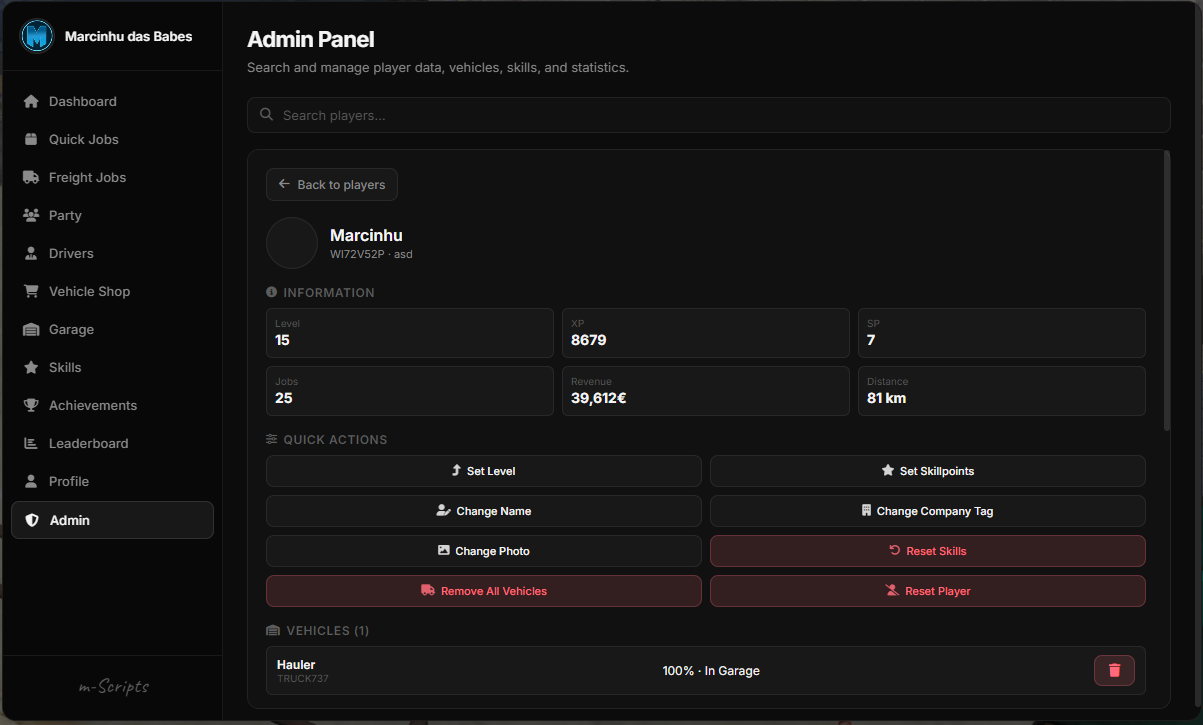Image resolution: width=1203 pixels, height=725 pixels.
Task: Click the Hauler vehicle name
Action: click(x=296, y=664)
